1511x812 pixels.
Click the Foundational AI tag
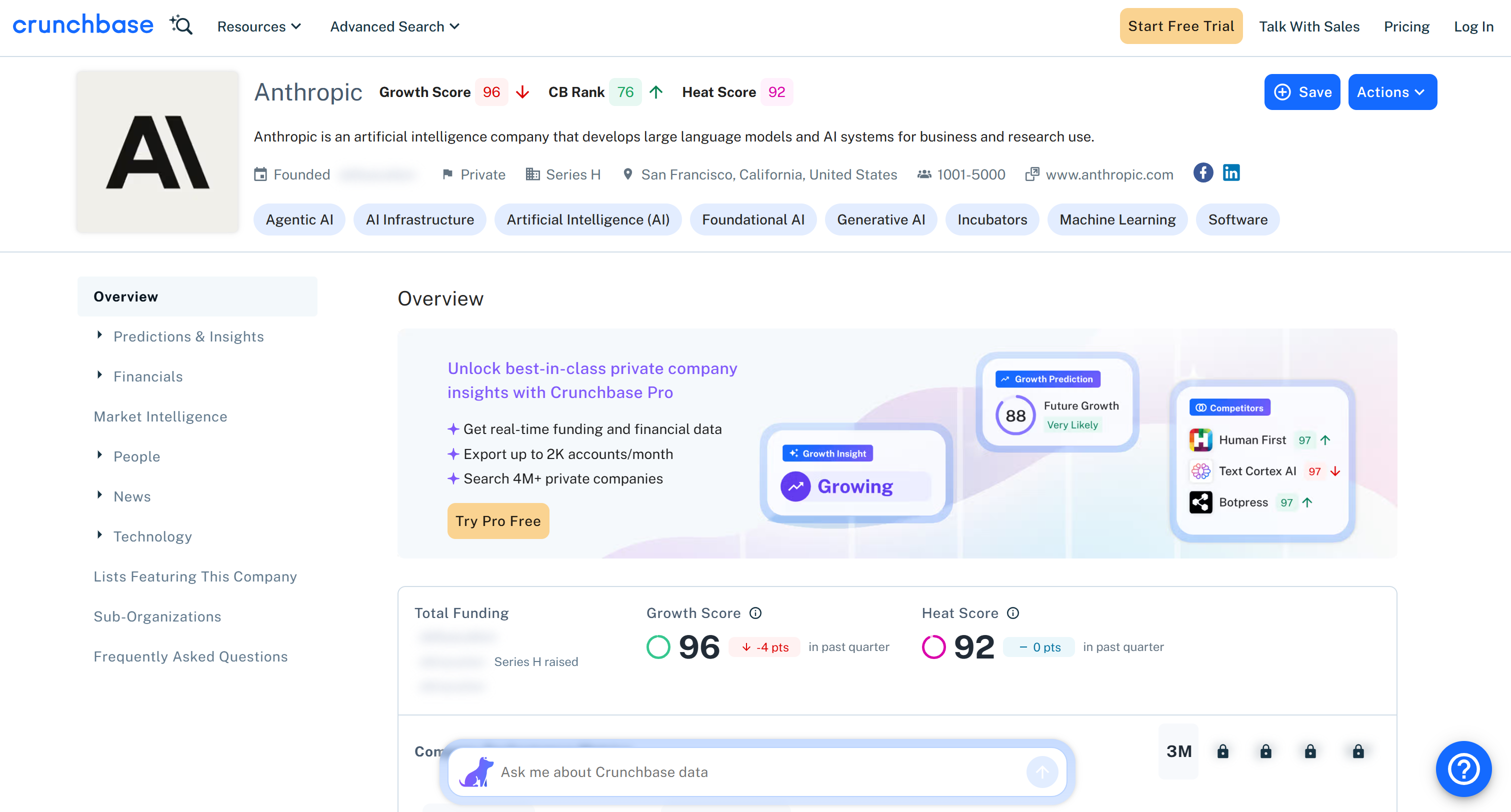coord(753,219)
